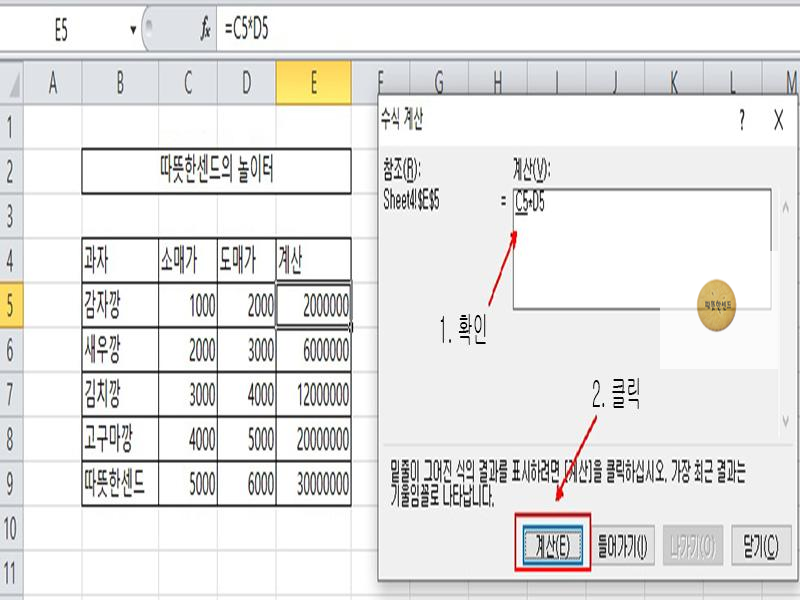Select row 4 header
800x600 pixels.
pyautogui.click(x=11, y=260)
